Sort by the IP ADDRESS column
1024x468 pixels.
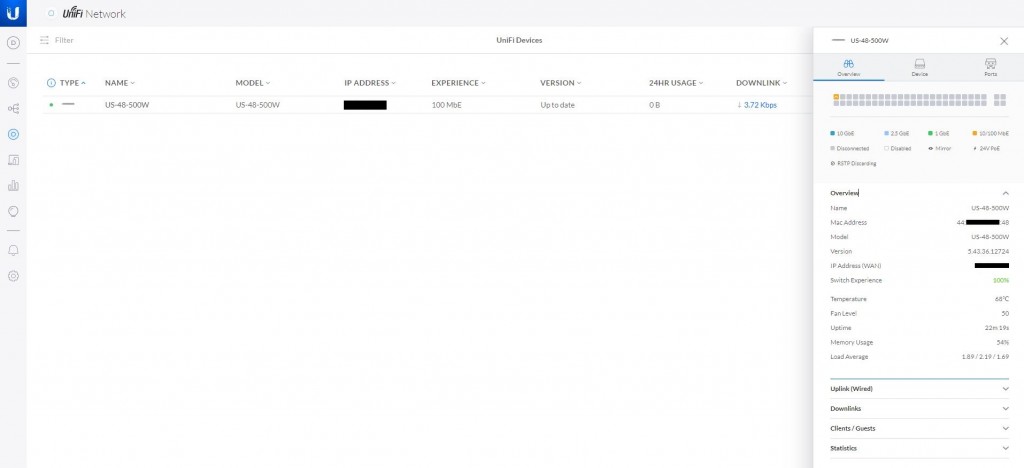click(370, 83)
